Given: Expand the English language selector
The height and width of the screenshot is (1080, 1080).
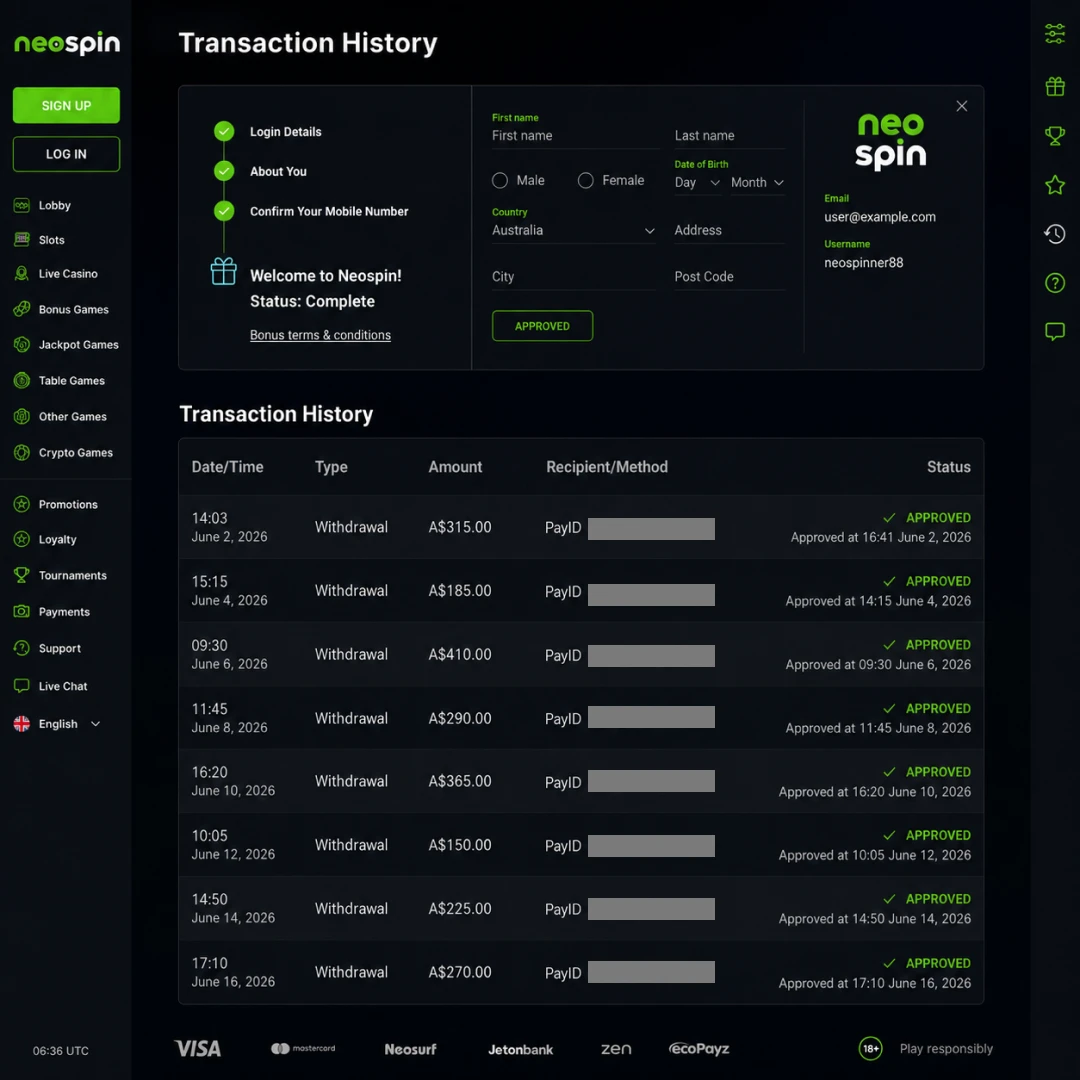Looking at the screenshot, I should [x=57, y=724].
